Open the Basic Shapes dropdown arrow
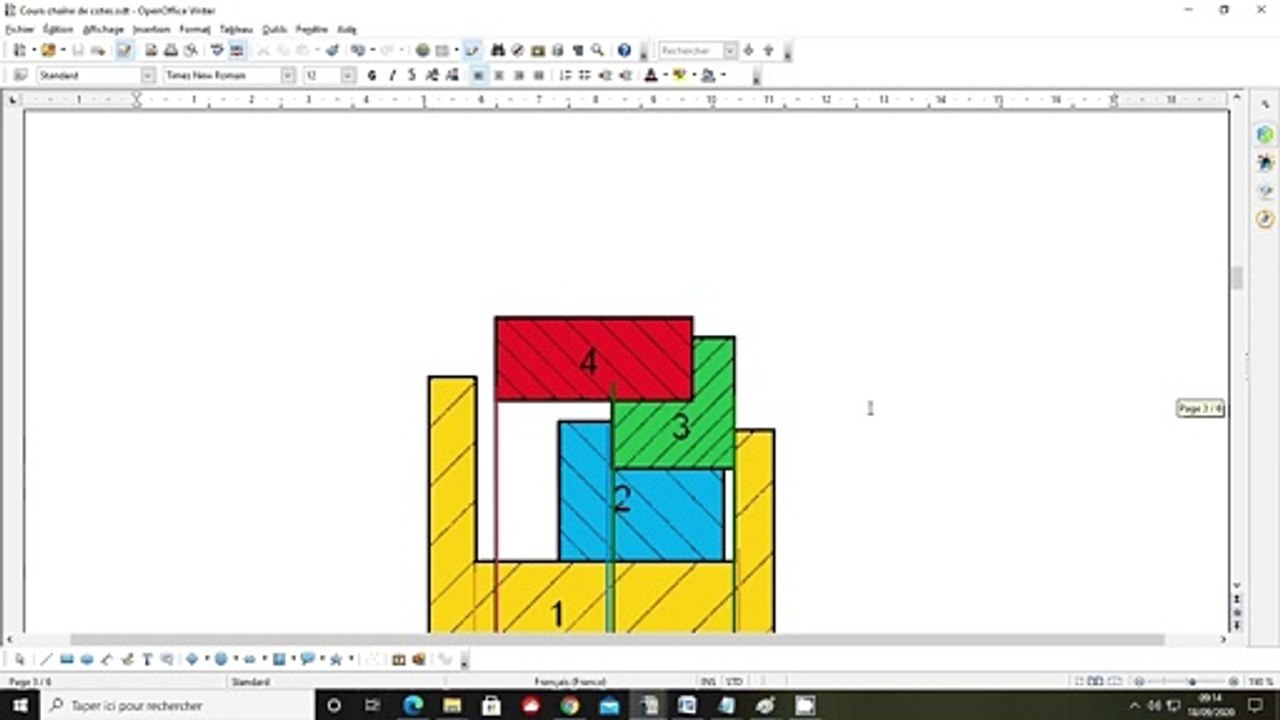The width and height of the screenshot is (1280, 720). [207, 659]
